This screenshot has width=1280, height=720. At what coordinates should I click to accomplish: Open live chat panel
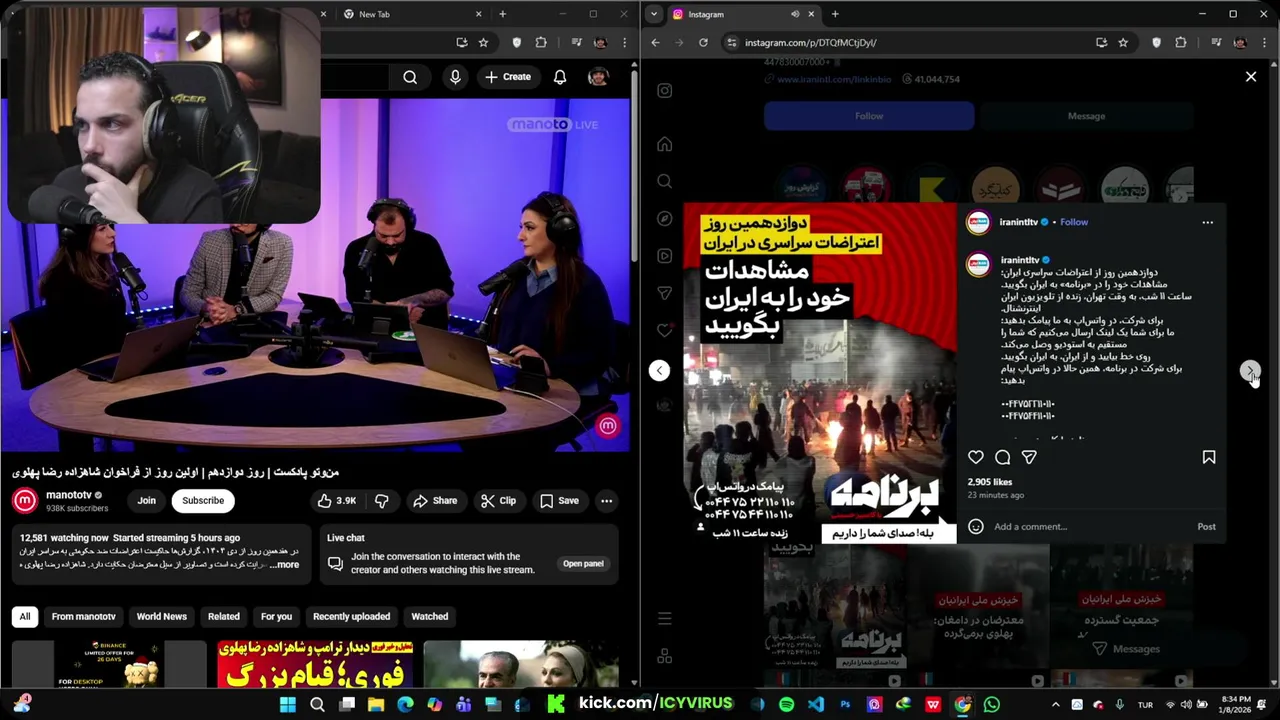click(x=582, y=564)
